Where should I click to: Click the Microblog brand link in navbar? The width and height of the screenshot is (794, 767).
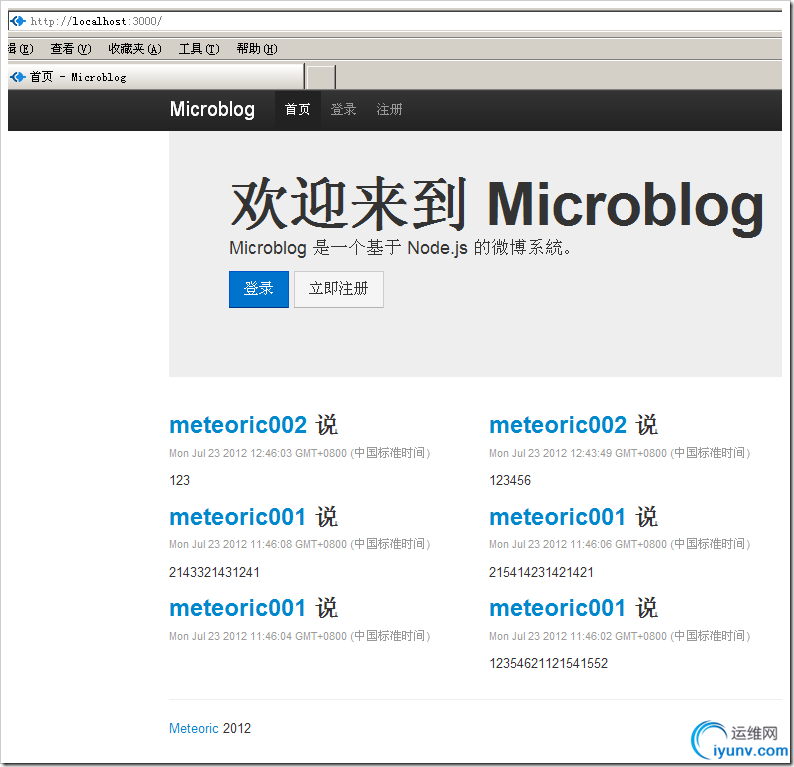pyautogui.click(x=212, y=109)
